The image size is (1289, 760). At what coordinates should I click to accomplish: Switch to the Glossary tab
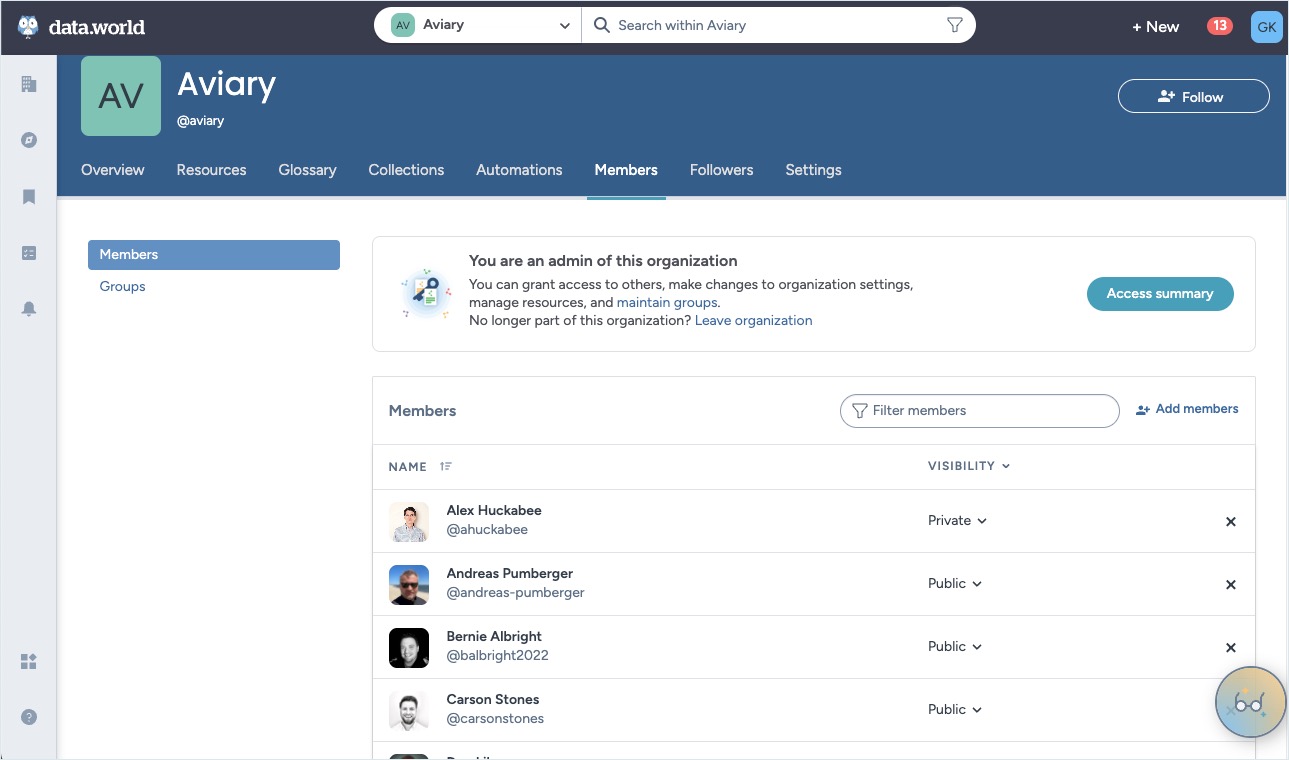click(307, 170)
